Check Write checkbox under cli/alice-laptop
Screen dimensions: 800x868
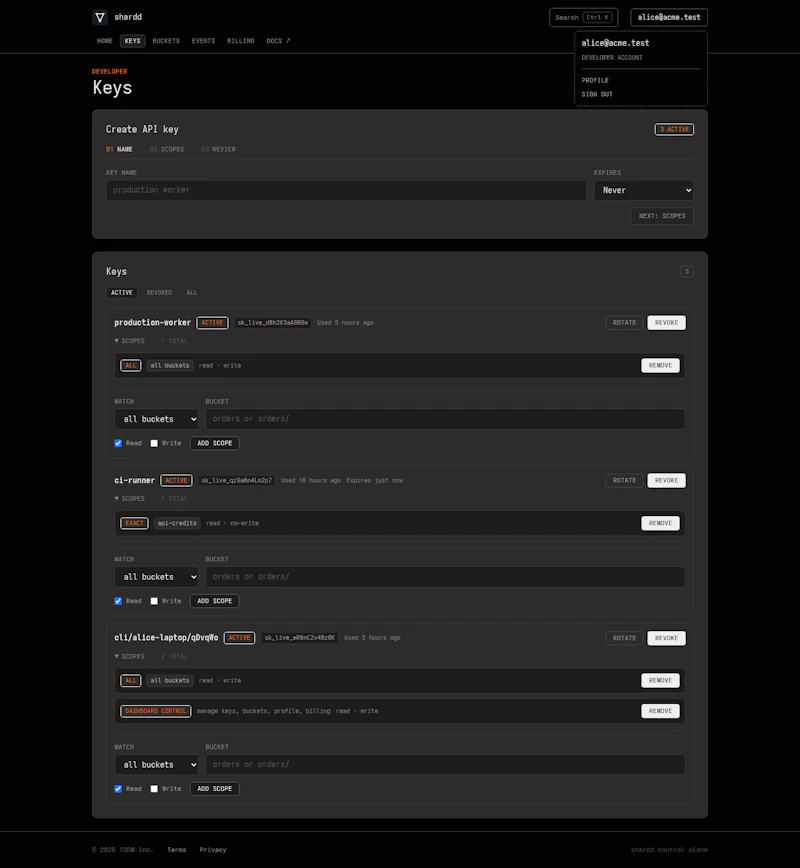pyautogui.click(x=154, y=789)
